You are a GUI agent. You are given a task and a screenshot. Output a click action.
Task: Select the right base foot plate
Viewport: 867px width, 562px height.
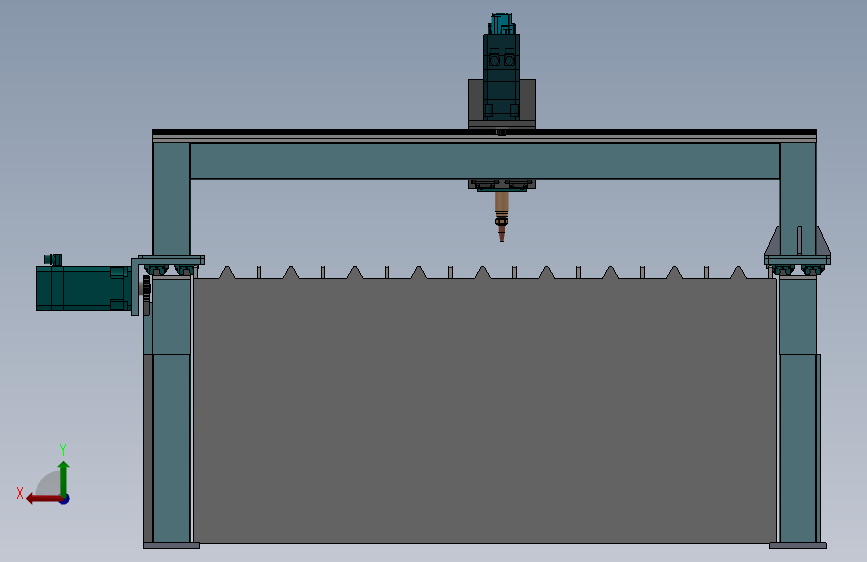pos(798,546)
